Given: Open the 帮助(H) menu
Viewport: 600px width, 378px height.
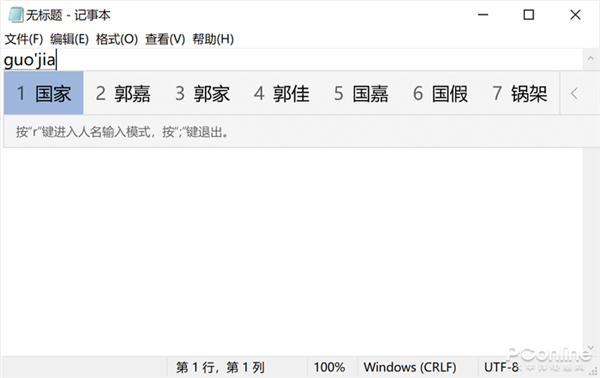Looking at the screenshot, I should [x=213, y=39].
